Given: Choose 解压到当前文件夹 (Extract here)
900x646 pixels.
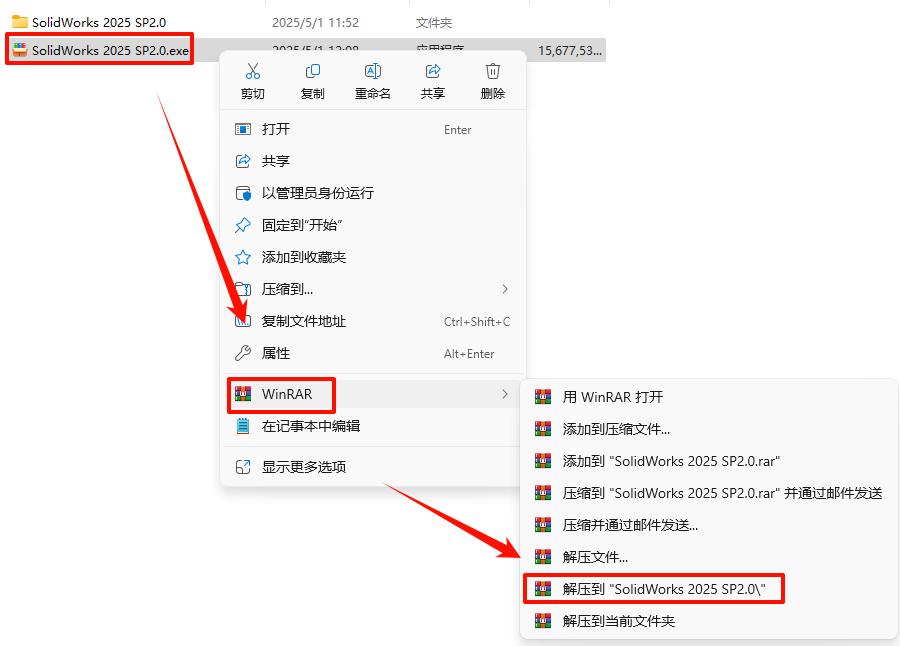Looking at the screenshot, I should (x=708, y=621).
